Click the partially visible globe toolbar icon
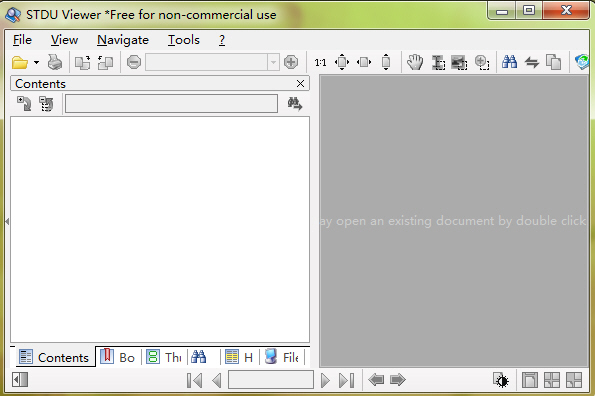595x396 pixels. [582, 62]
